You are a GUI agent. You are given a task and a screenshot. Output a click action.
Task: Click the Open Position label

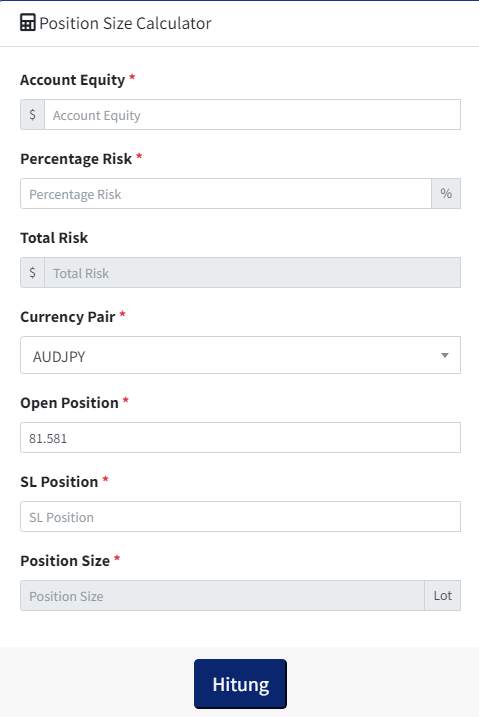coord(69,403)
